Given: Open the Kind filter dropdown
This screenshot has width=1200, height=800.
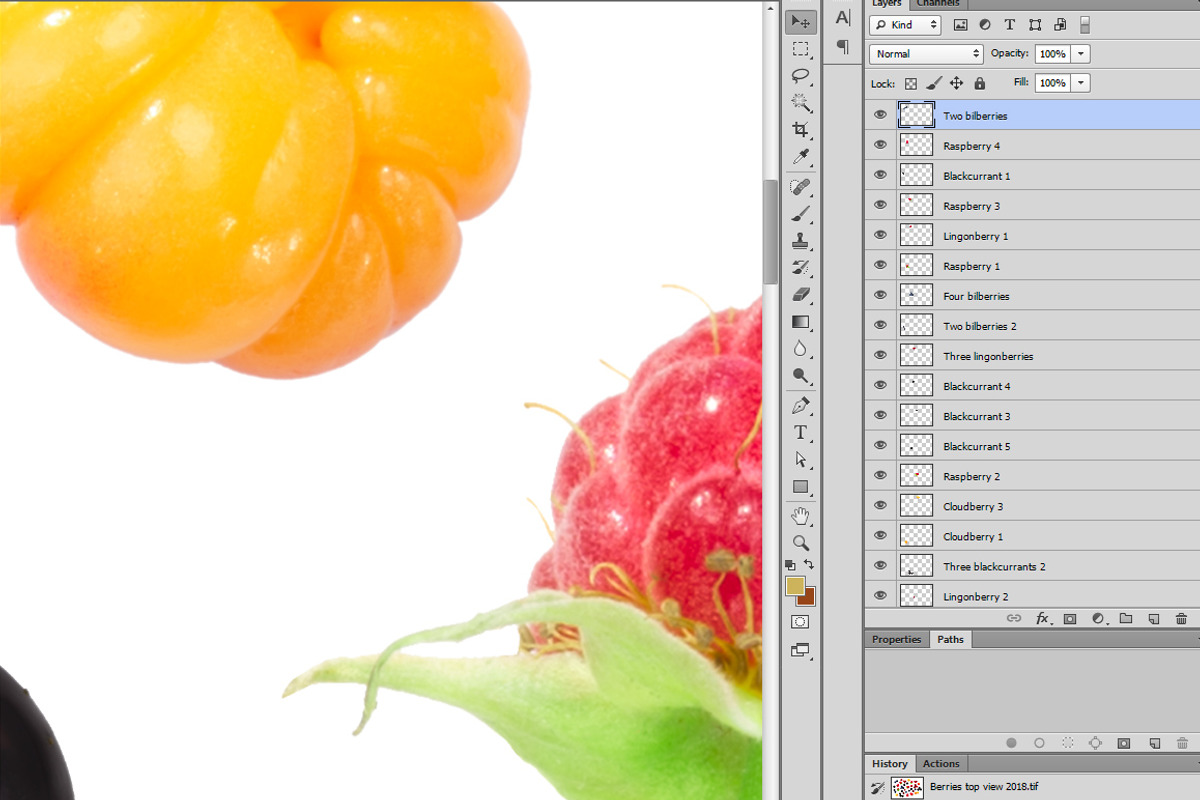Looking at the screenshot, I should pyautogui.click(x=905, y=25).
